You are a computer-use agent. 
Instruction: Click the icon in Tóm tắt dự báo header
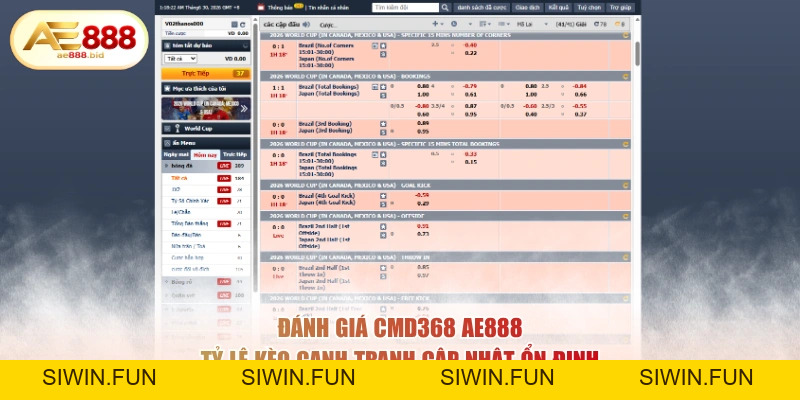pyautogui.click(x=167, y=45)
